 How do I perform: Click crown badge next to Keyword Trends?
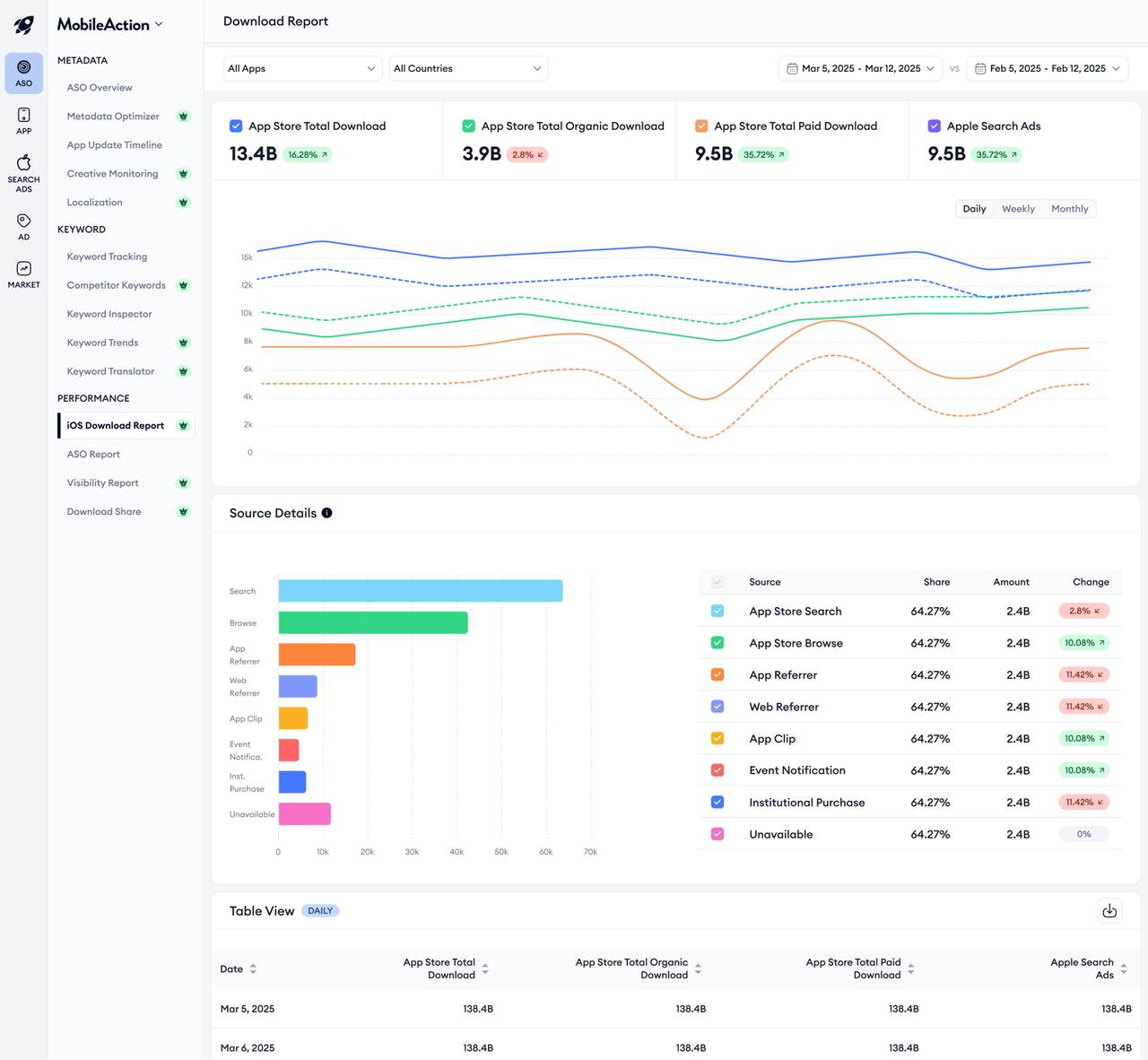(183, 343)
